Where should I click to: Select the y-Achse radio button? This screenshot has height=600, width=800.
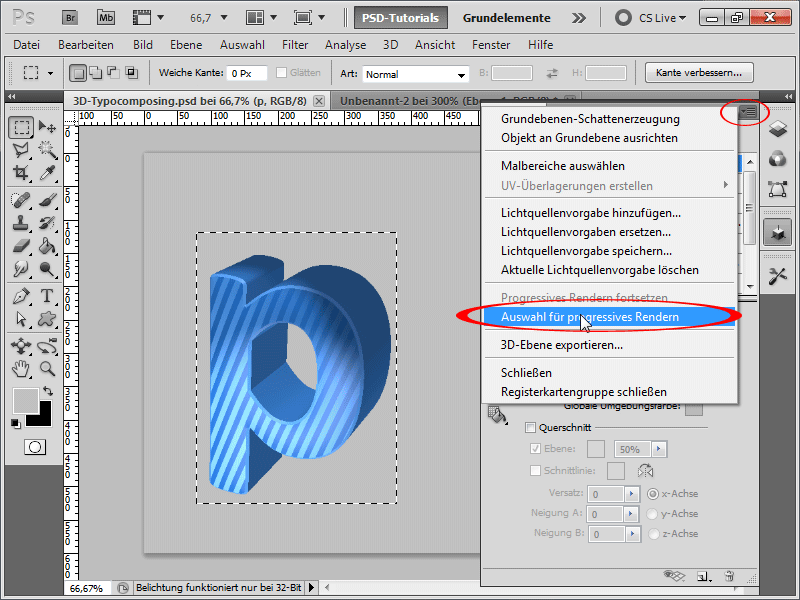pyautogui.click(x=652, y=514)
